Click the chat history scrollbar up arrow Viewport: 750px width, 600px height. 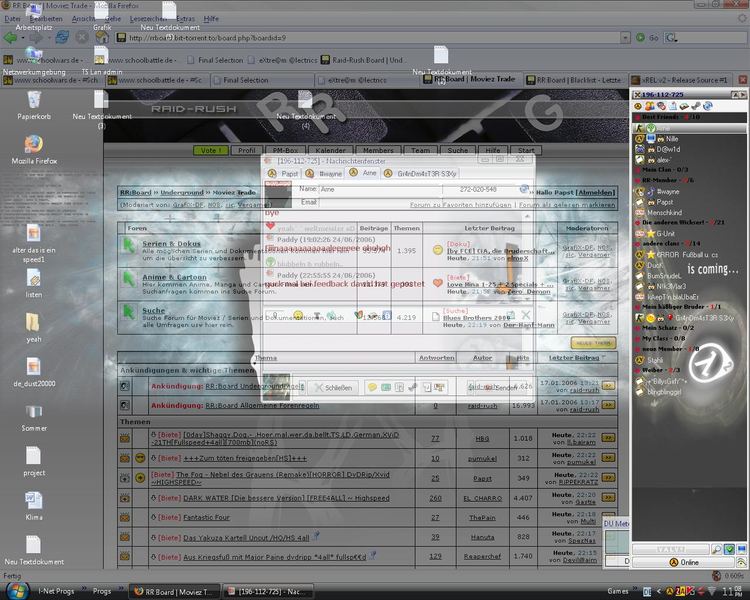point(527,216)
